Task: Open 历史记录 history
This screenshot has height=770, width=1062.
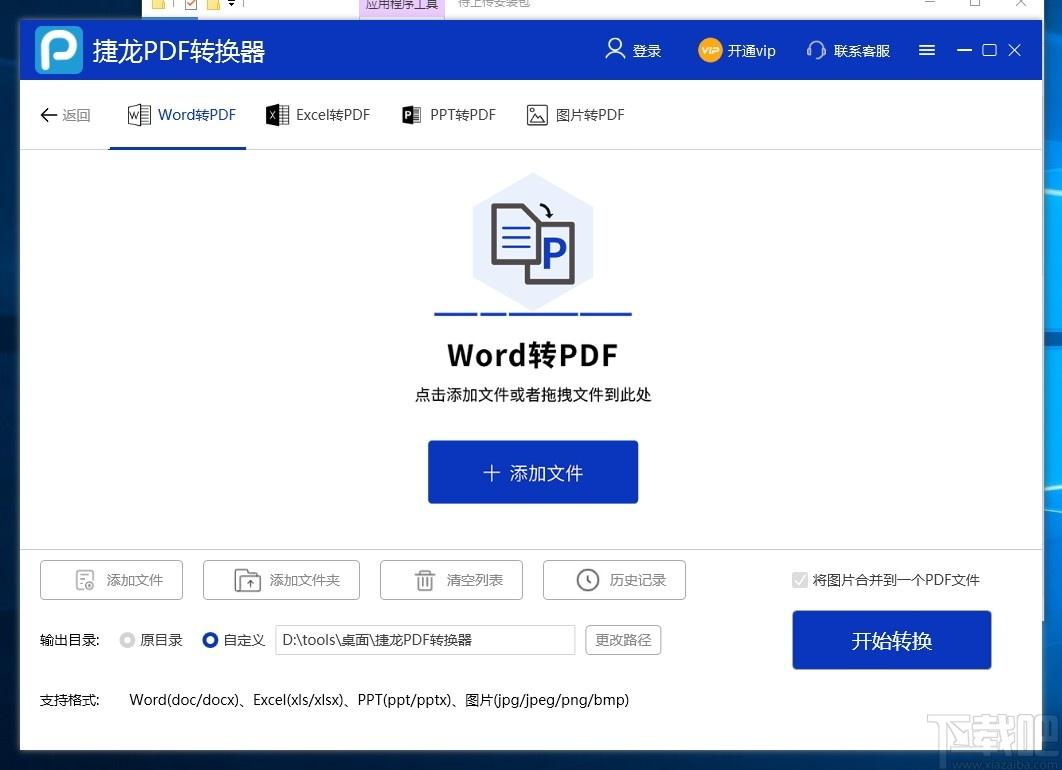Action: coord(614,580)
